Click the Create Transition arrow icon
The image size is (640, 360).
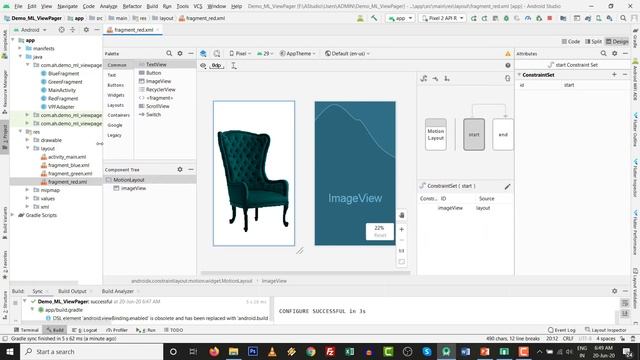436,78
